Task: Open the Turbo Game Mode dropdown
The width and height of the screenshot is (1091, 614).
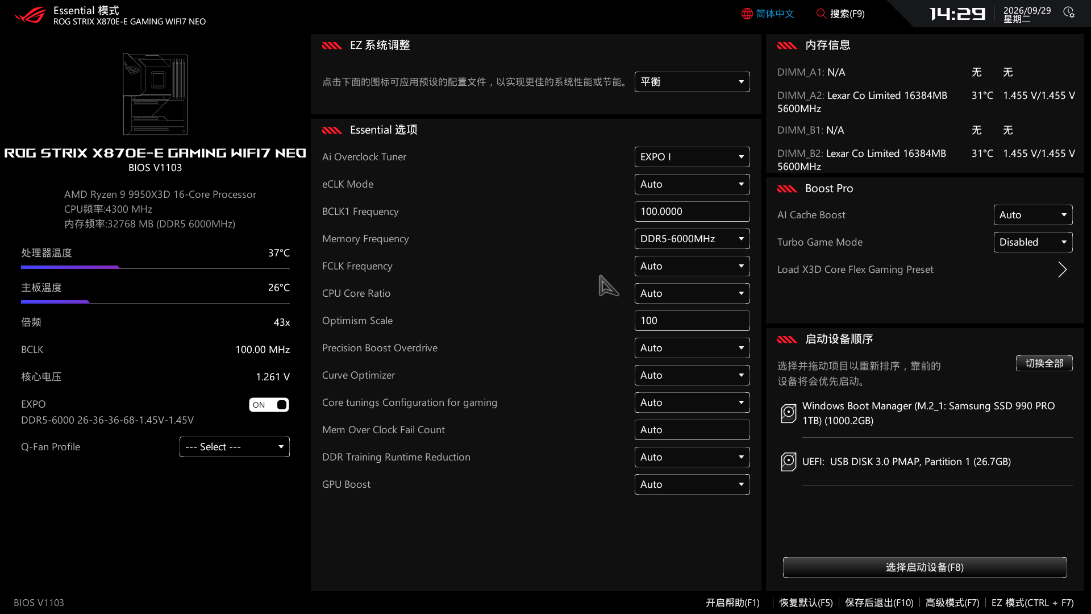Action: [x=1033, y=242]
